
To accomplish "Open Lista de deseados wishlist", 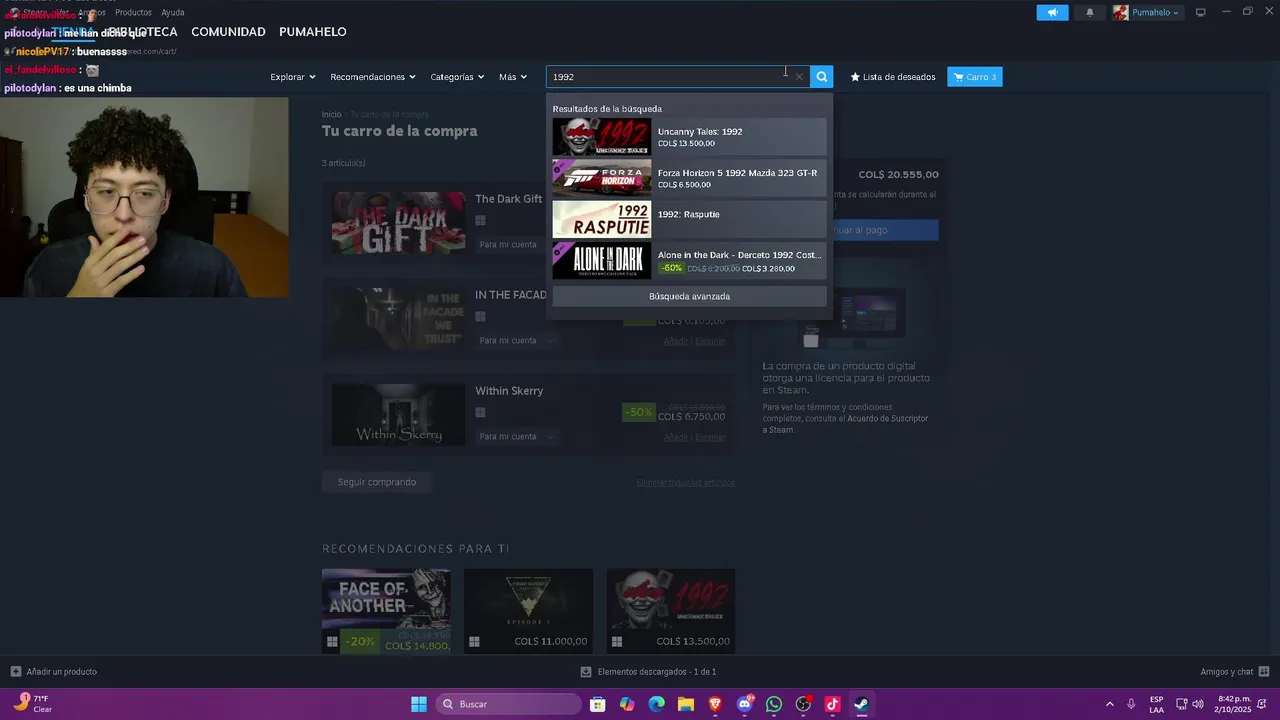I will click(893, 77).
